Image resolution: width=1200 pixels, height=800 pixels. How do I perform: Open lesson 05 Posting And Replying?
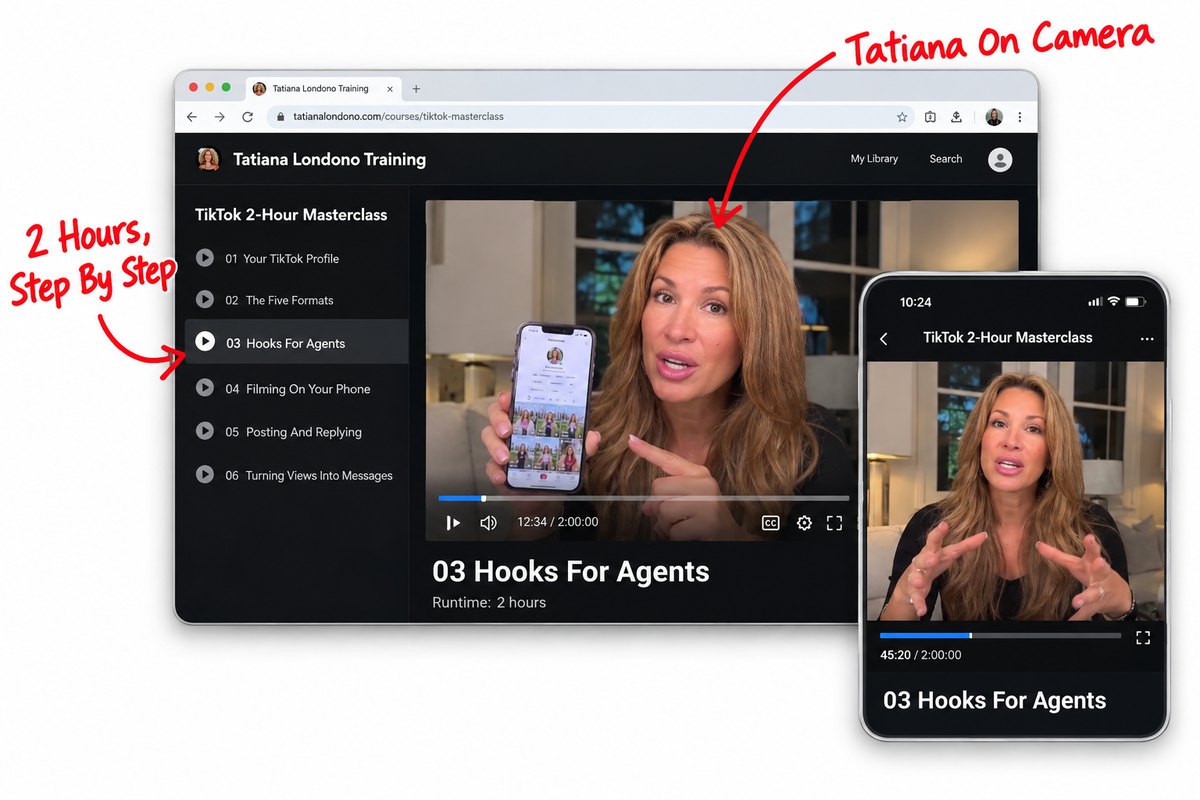[297, 432]
